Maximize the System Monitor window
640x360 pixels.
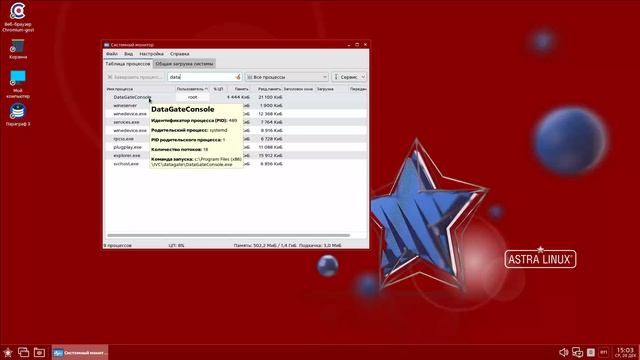(357, 44)
